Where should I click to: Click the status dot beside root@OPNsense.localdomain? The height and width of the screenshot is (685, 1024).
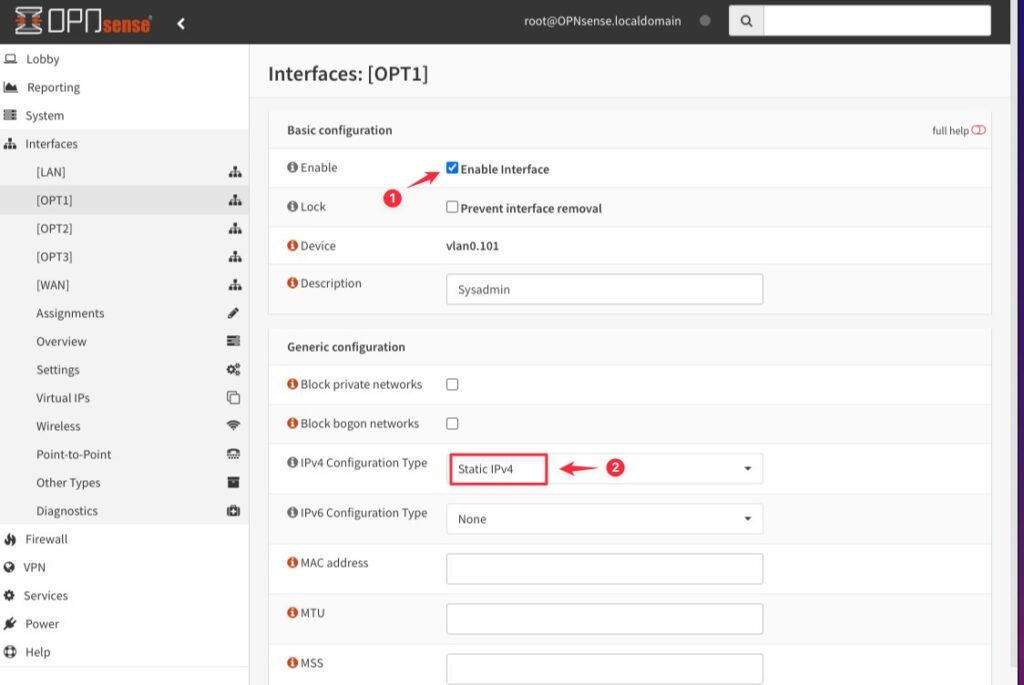tap(705, 20)
